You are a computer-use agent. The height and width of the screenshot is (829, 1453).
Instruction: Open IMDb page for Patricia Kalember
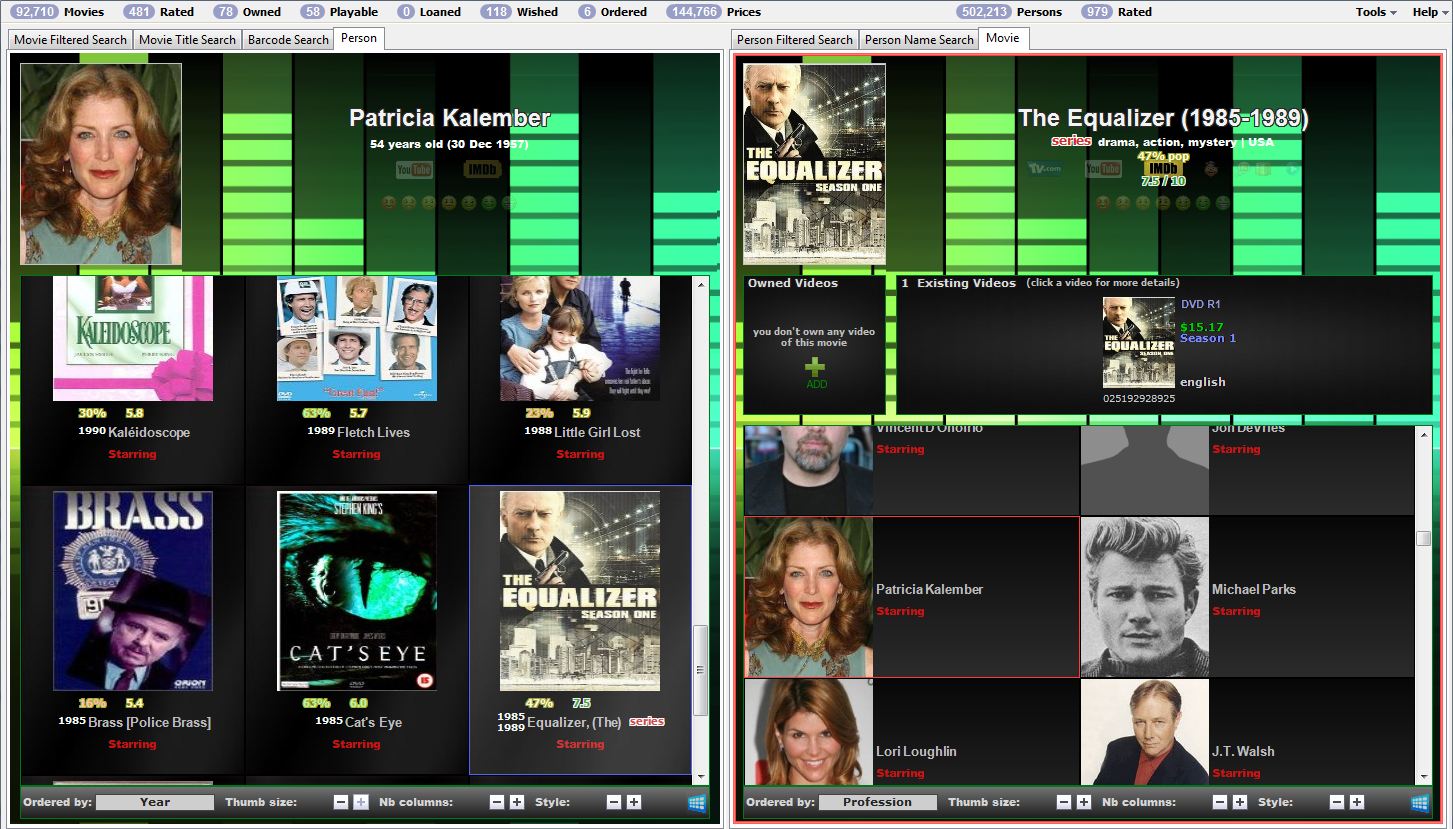pyautogui.click(x=481, y=170)
